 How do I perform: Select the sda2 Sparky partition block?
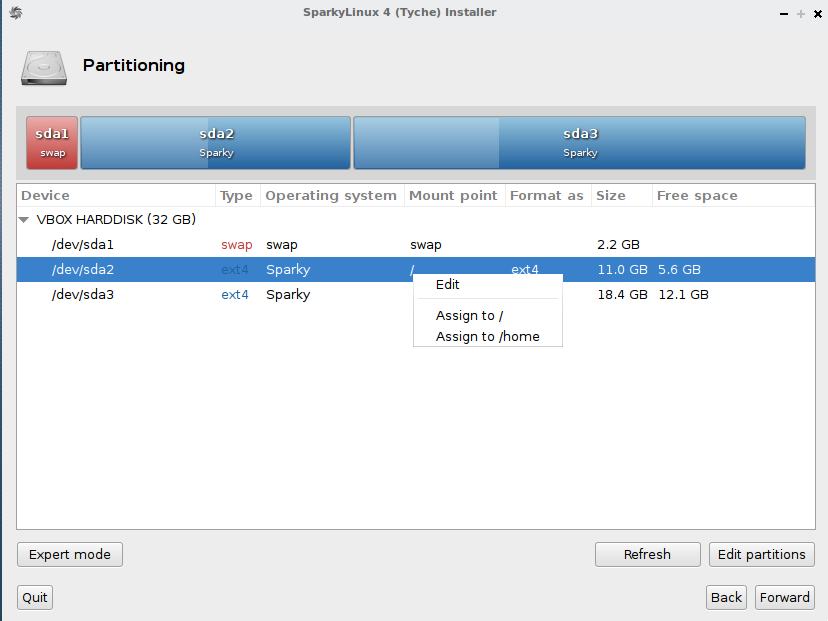point(215,143)
